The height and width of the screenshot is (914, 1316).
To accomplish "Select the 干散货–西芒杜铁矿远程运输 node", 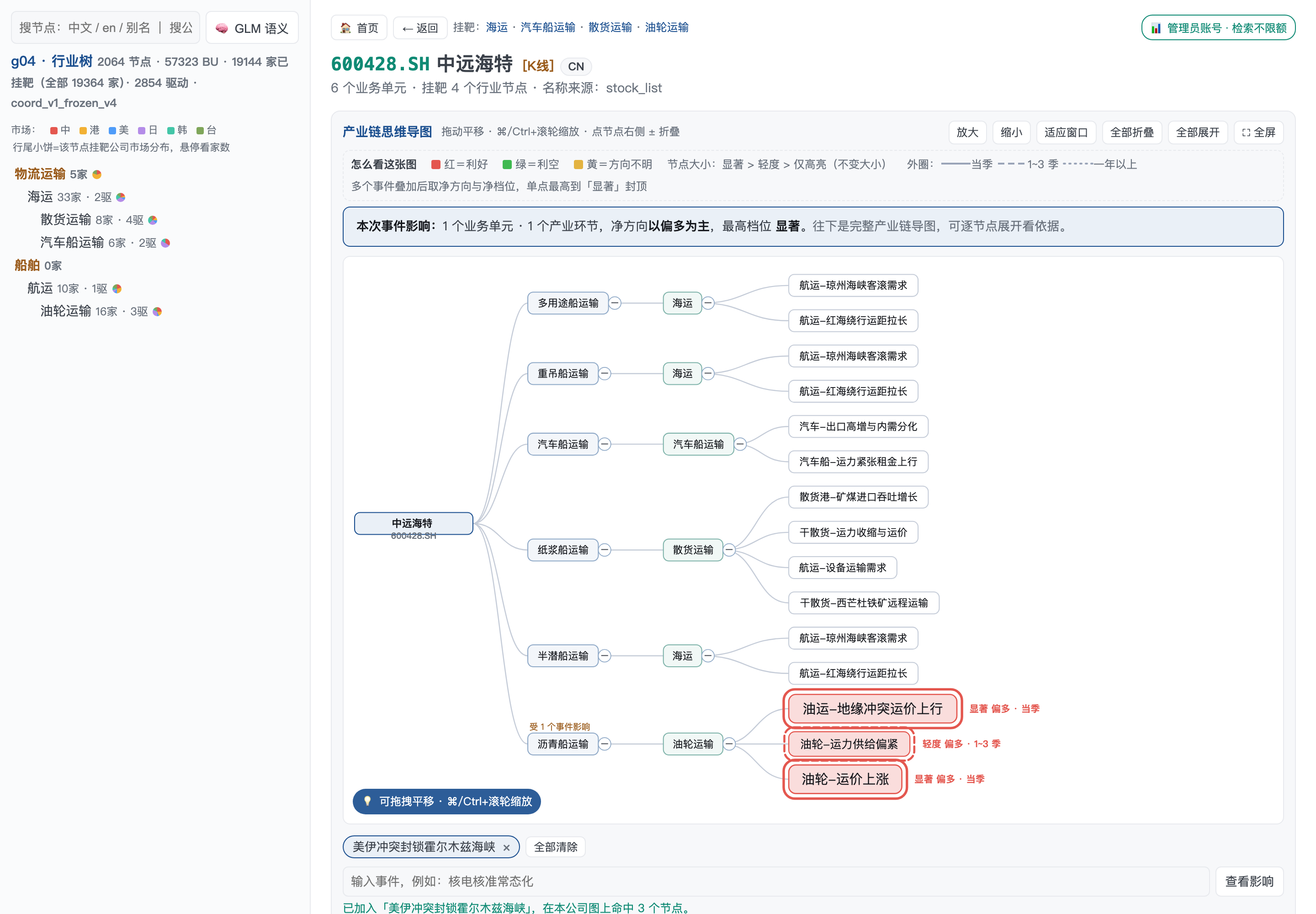I will point(864,603).
